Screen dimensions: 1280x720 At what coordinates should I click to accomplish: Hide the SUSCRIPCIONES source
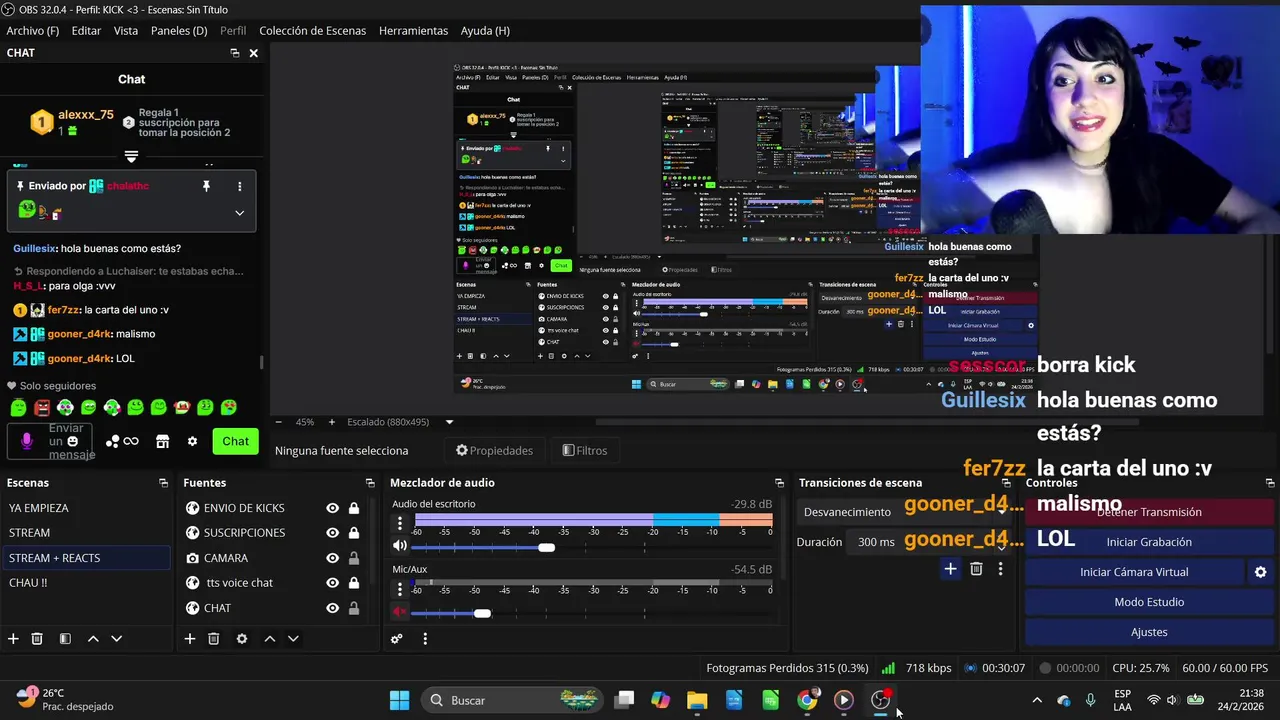point(332,533)
